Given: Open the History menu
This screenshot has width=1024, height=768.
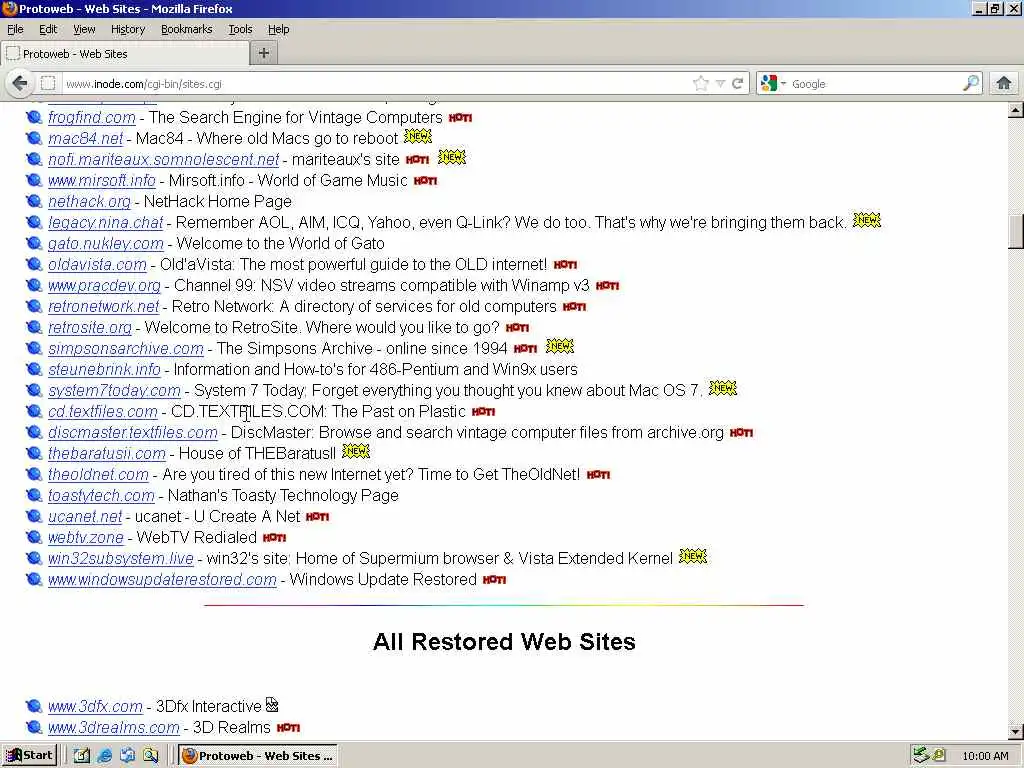Looking at the screenshot, I should (128, 29).
